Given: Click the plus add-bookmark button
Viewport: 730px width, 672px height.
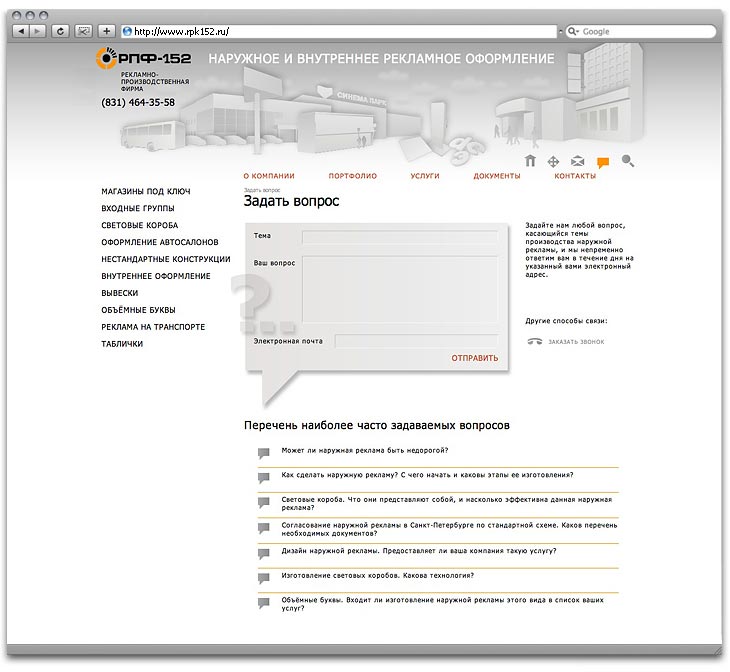Looking at the screenshot, I should pyautogui.click(x=107, y=31).
